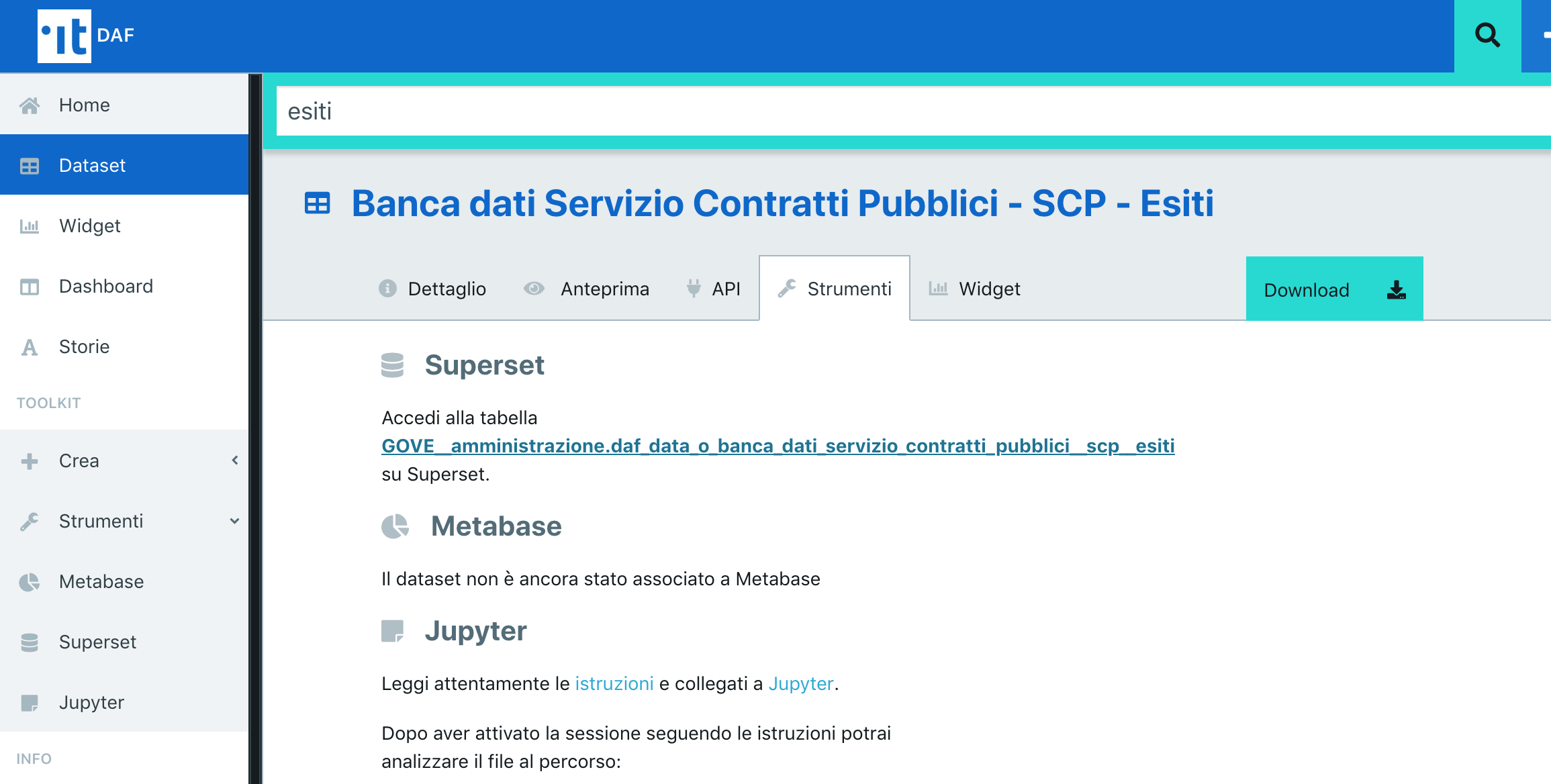Click the Metabase section pie icon

(395, 526)
